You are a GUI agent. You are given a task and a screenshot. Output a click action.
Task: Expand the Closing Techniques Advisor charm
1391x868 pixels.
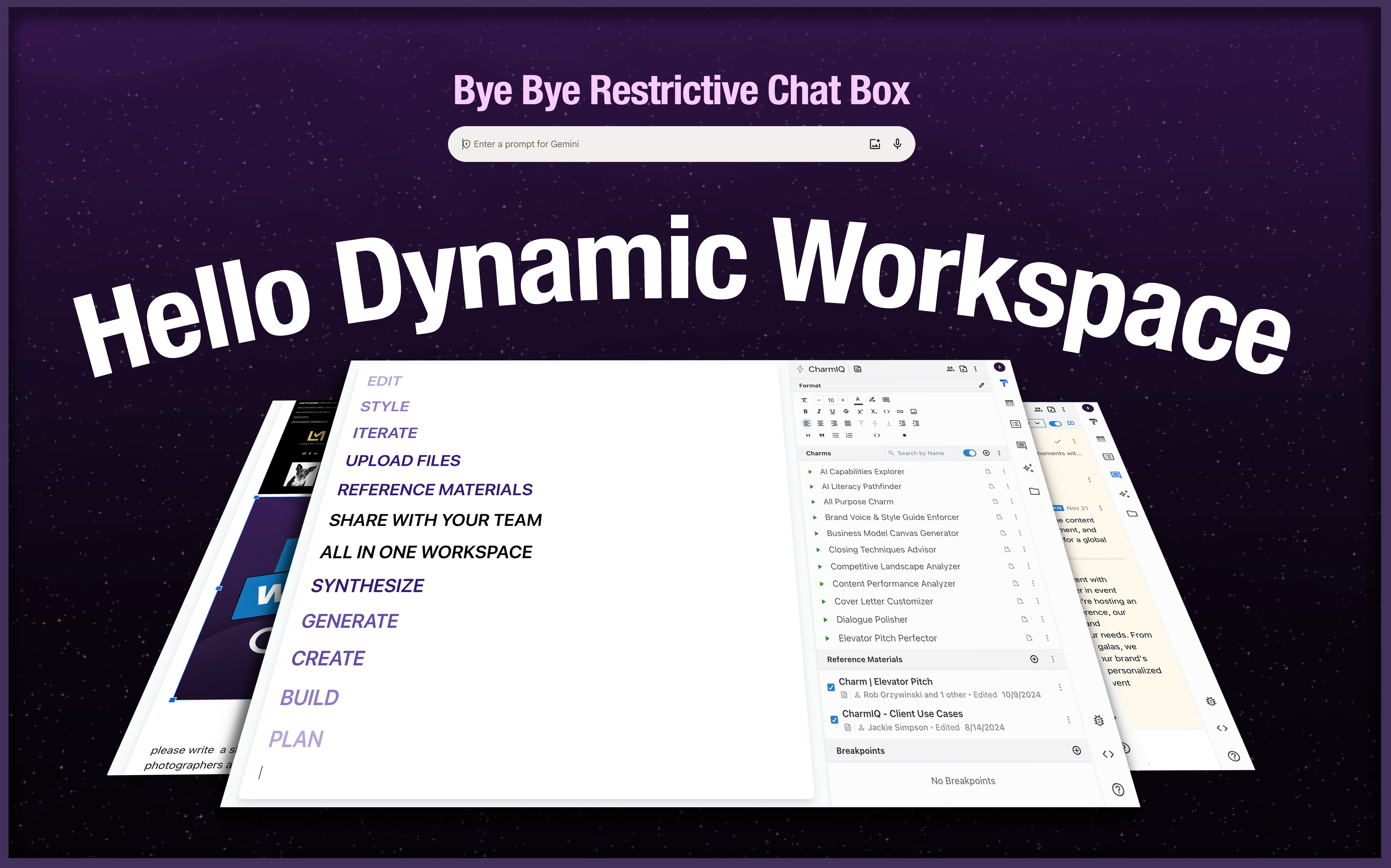click(819, 550)
